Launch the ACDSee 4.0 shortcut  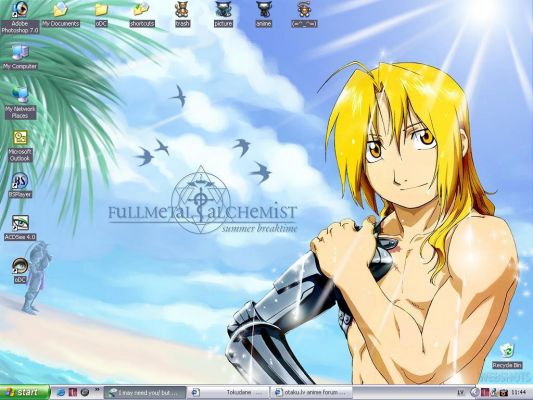point(20,228)
